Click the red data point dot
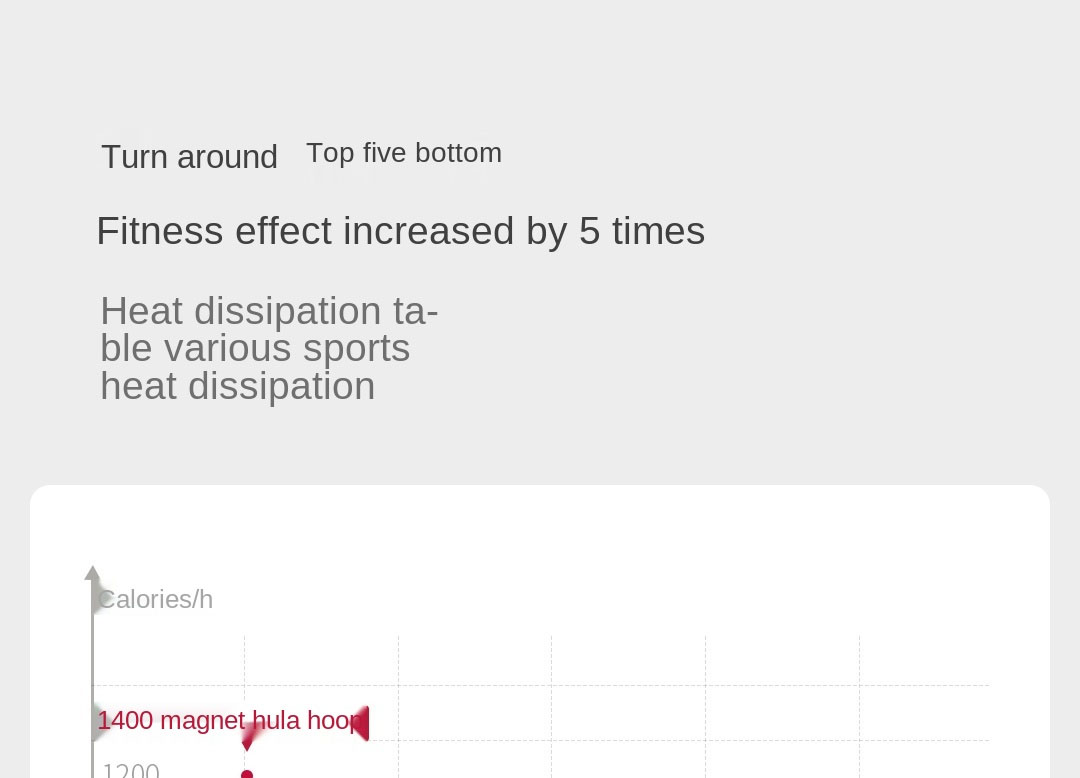The image size is (1080, 778). coord(247,774)
